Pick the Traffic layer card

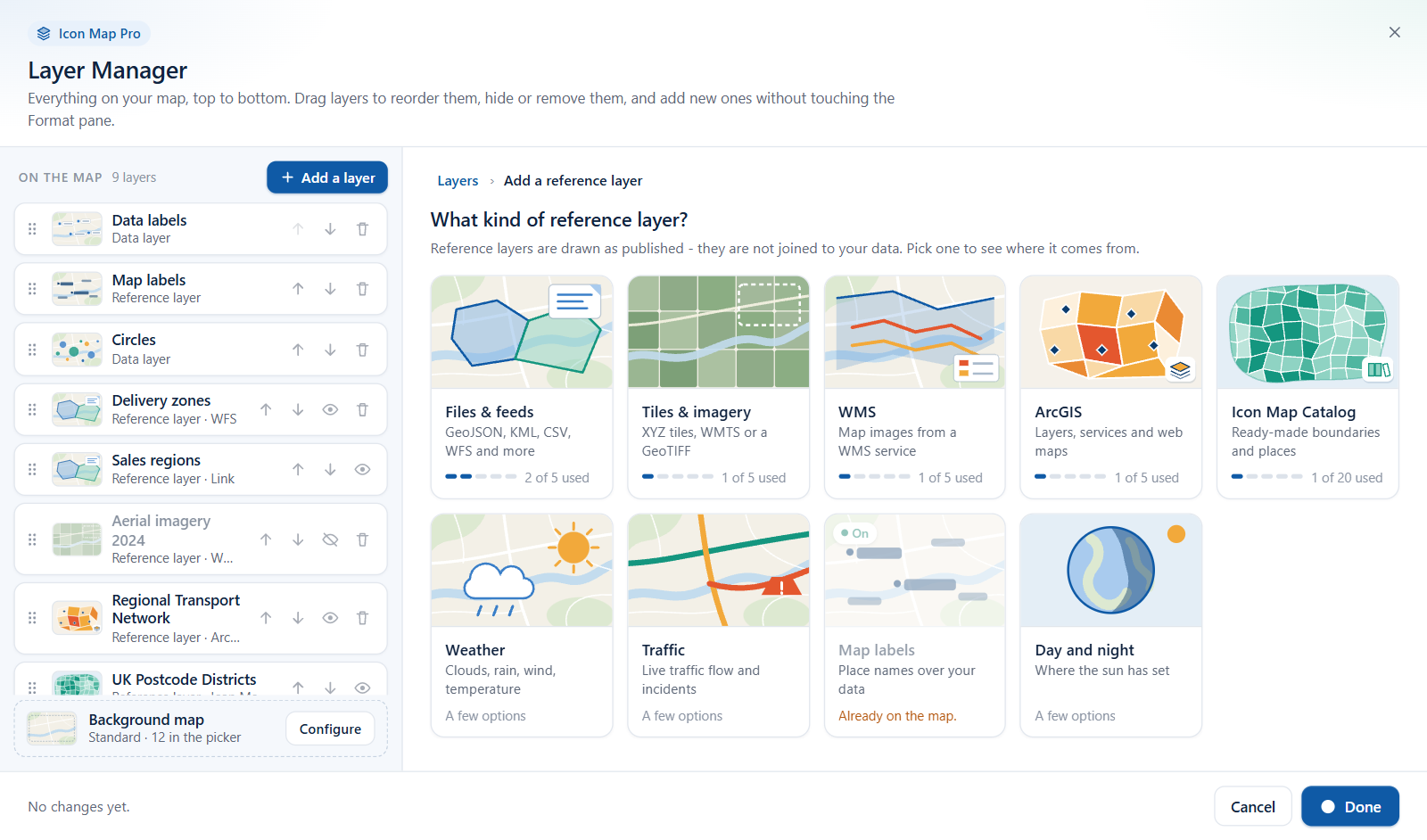718,625
